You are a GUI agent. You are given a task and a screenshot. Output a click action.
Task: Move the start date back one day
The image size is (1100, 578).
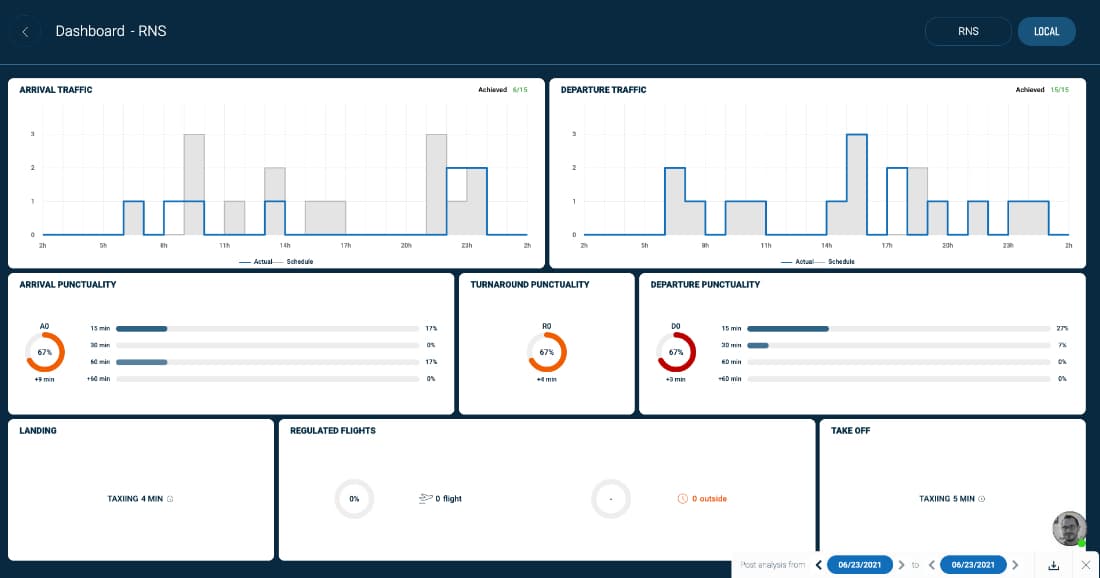(x=818, y=565)
